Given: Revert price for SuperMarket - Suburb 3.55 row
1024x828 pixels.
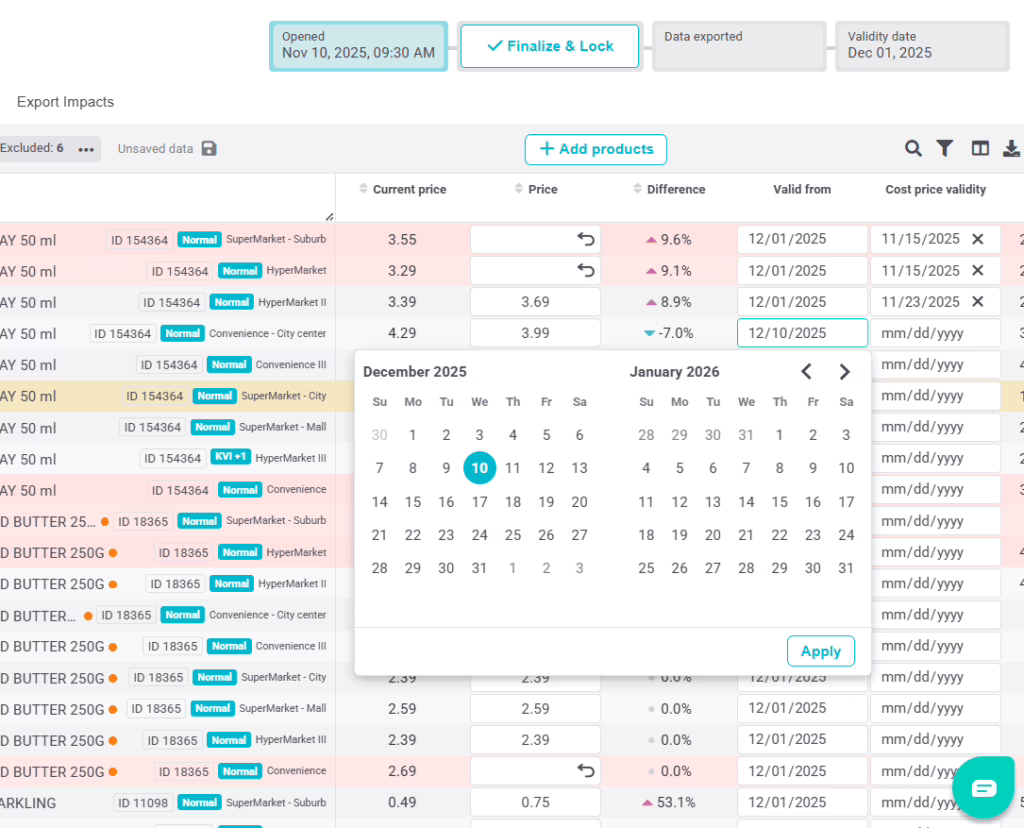Looking at the screenshot, I should 586,240.
